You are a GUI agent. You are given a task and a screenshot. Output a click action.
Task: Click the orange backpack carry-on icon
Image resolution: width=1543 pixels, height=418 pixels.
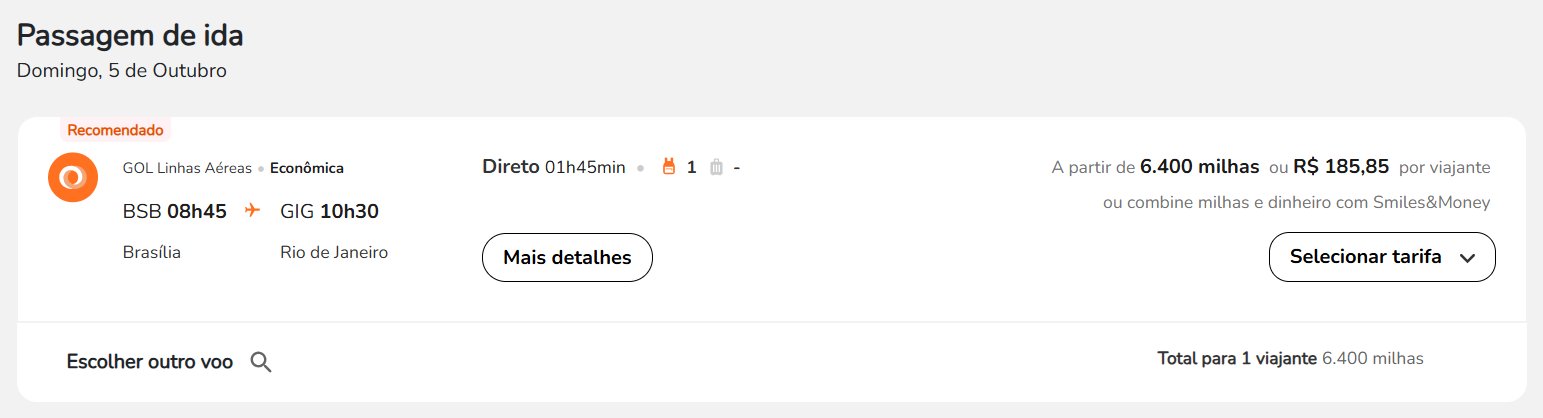[670, 167]
